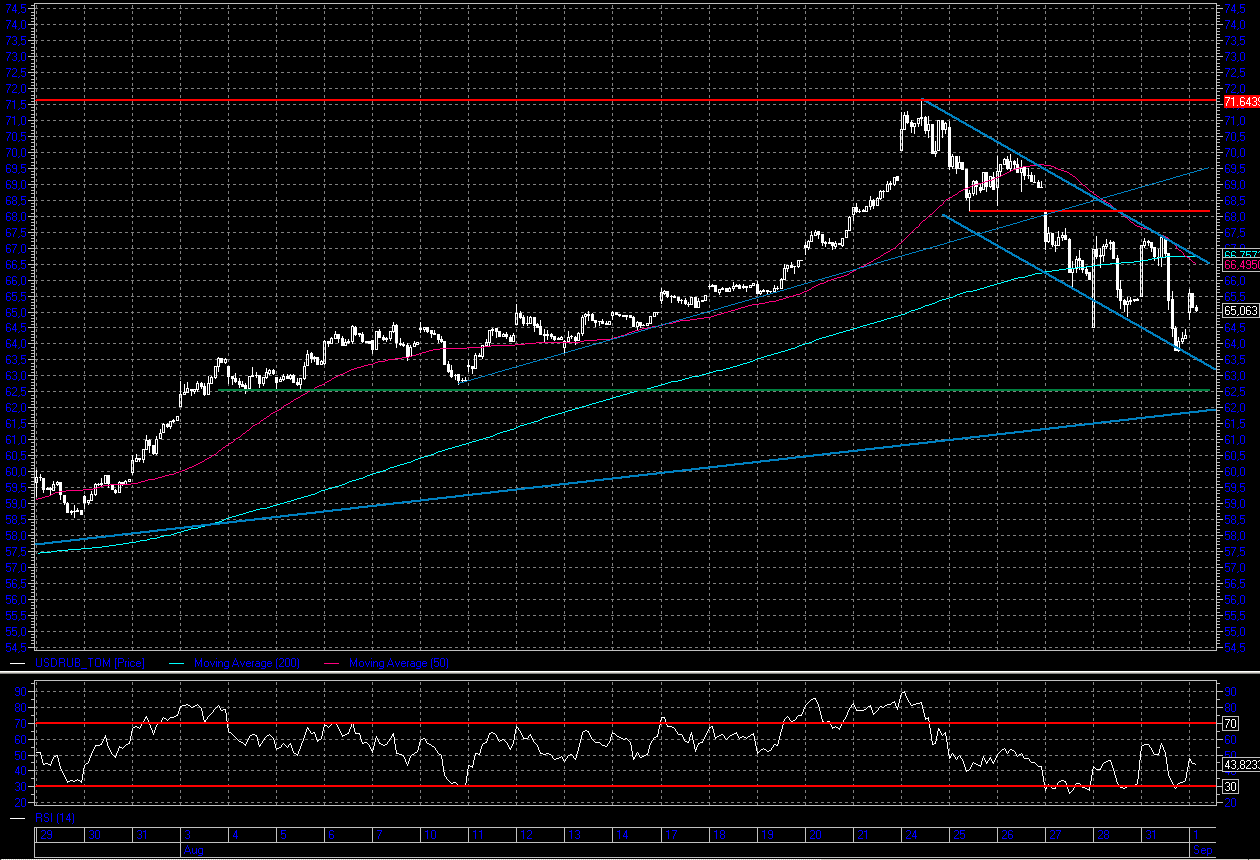Click the USDRUB_TOM [Price] legend label
This screenshot has height=860, width=1260.
click(x=89, y=663)
